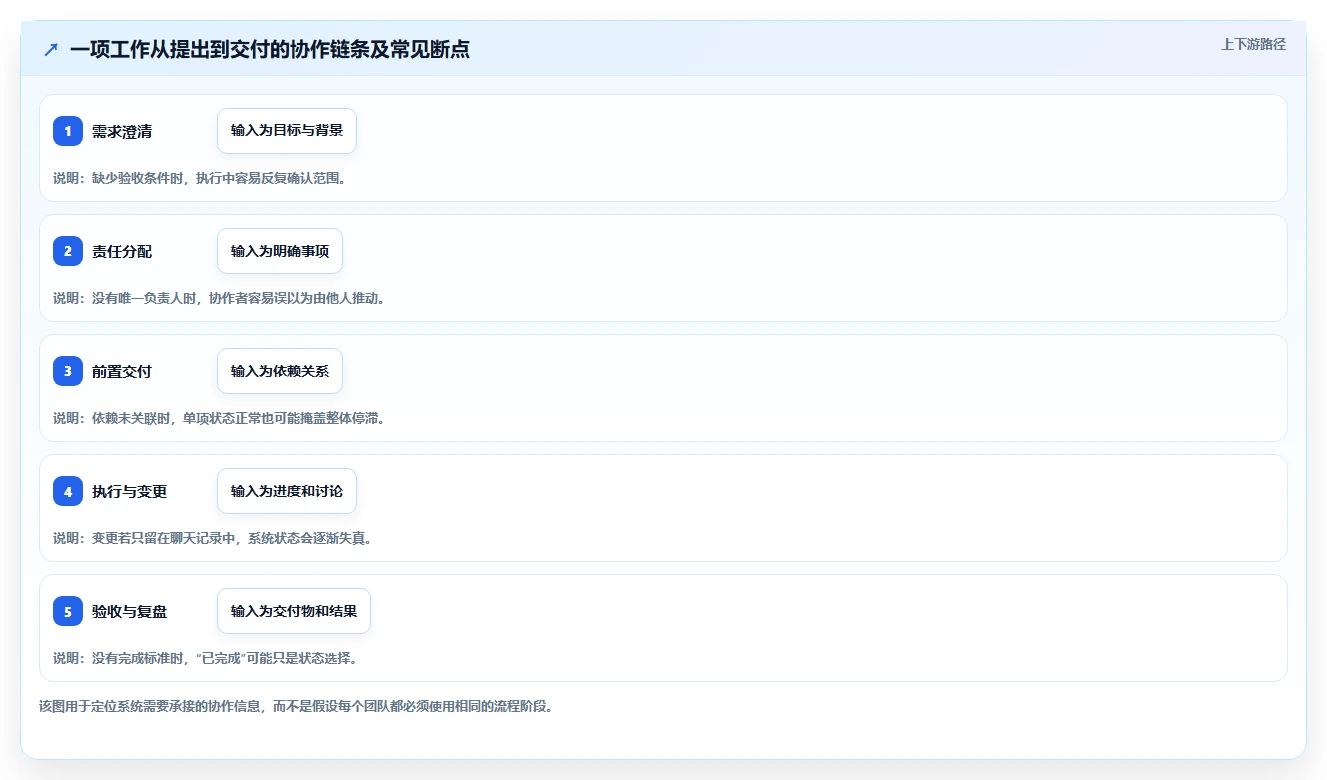Click the note about 没有唯一负责人
This screenshot has height=780, width=1327.
[219, 298]
